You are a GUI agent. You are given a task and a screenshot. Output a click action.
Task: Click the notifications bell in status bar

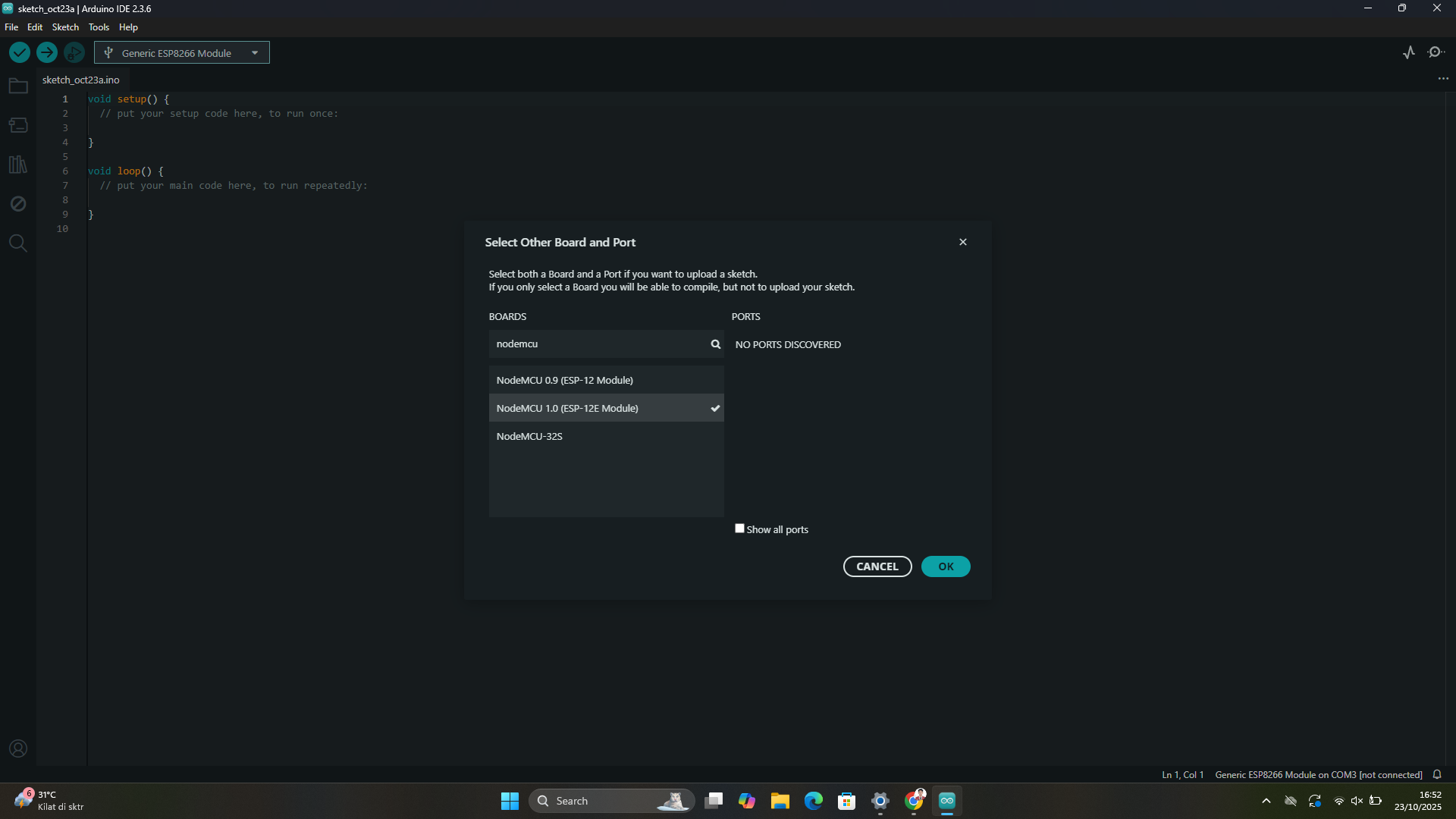pyautogui.click(x=1437, y=774)
